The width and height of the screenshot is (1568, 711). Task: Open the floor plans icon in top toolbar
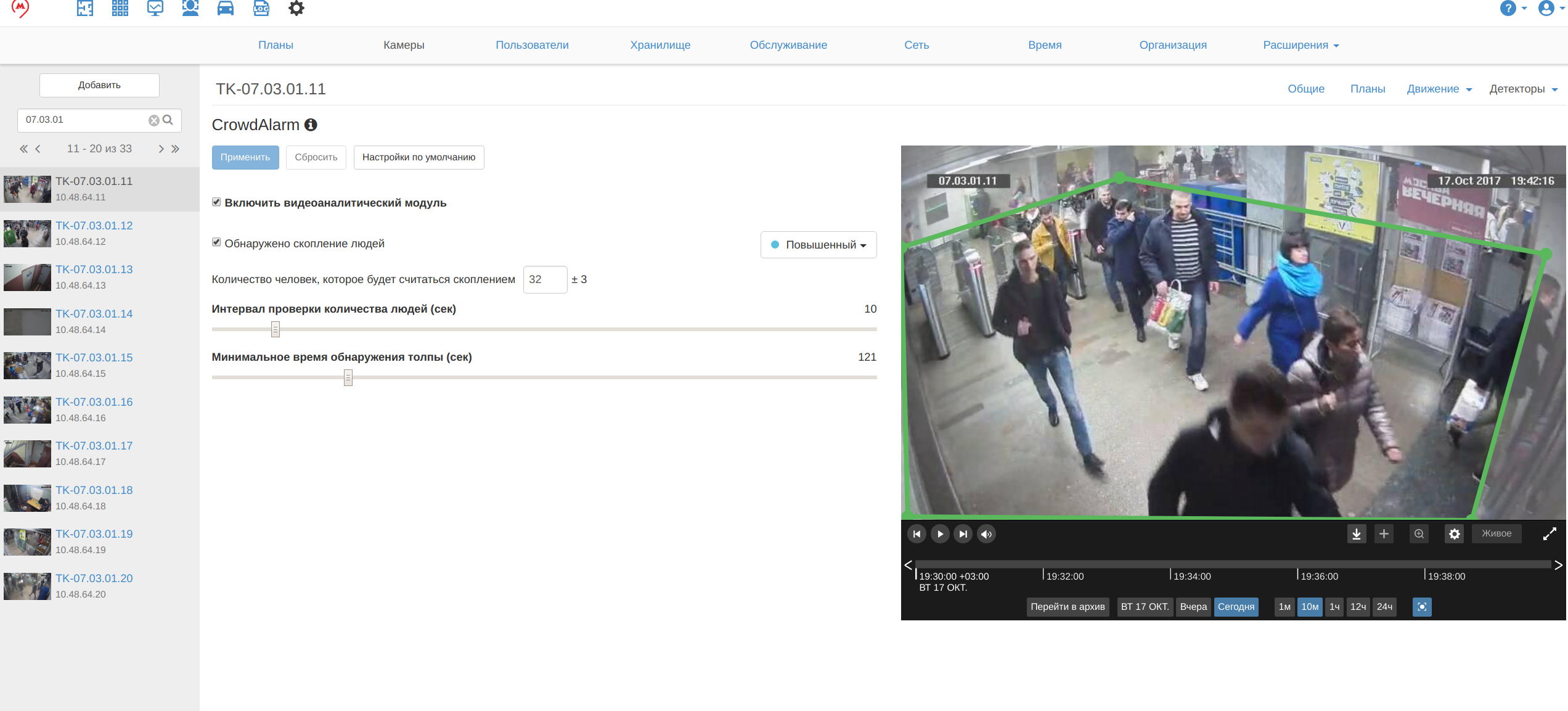click(85, 8)
